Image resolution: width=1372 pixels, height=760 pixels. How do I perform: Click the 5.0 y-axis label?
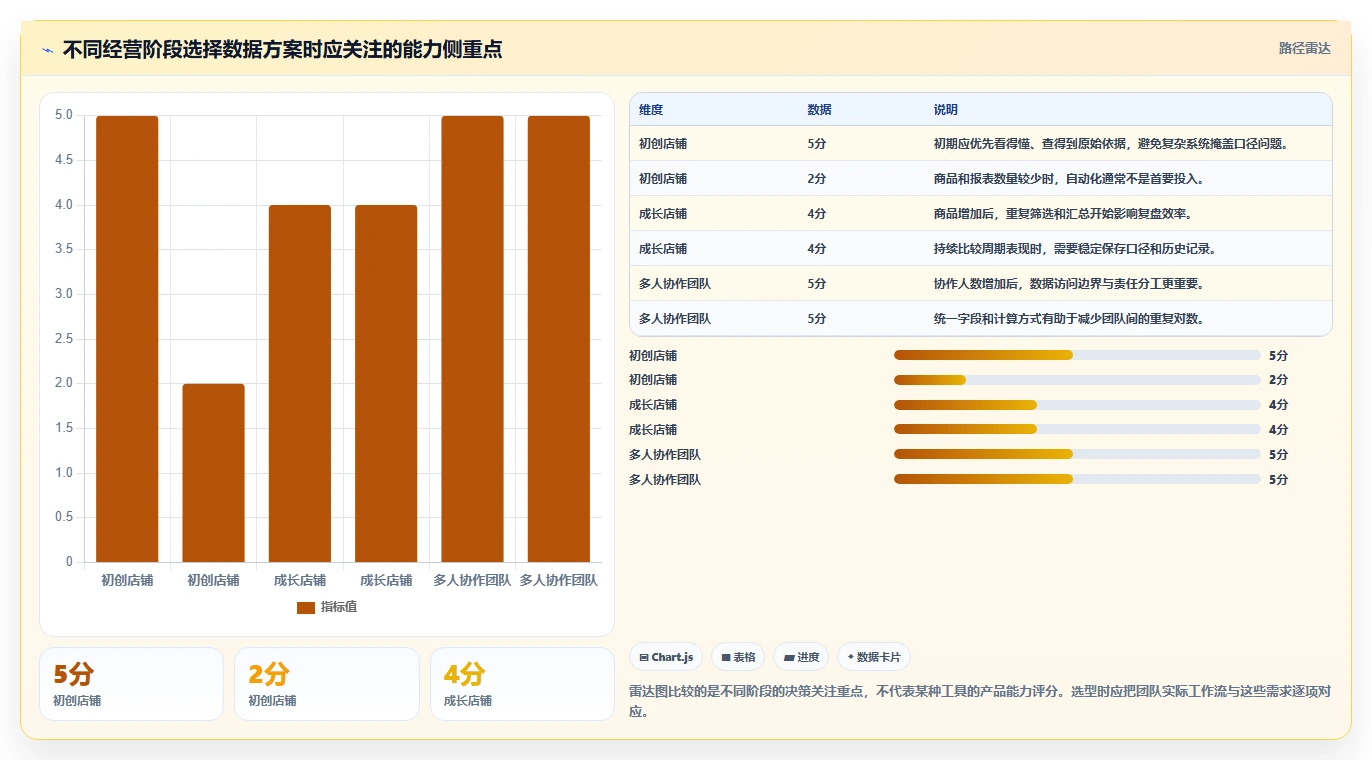(x=63, y=115)
